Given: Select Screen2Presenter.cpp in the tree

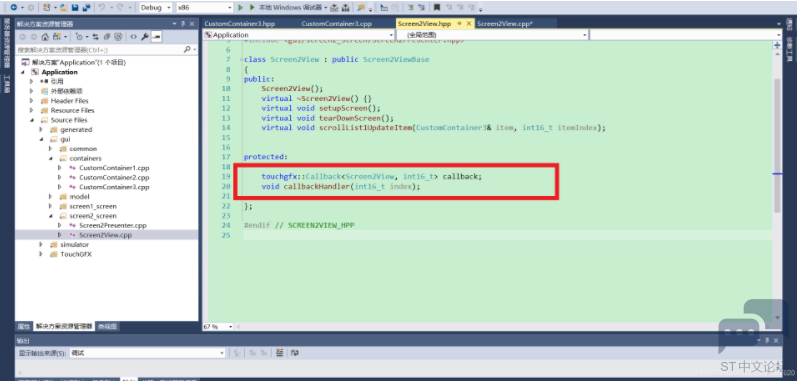Looking at the screenshot, I should (x=112, y=226).
